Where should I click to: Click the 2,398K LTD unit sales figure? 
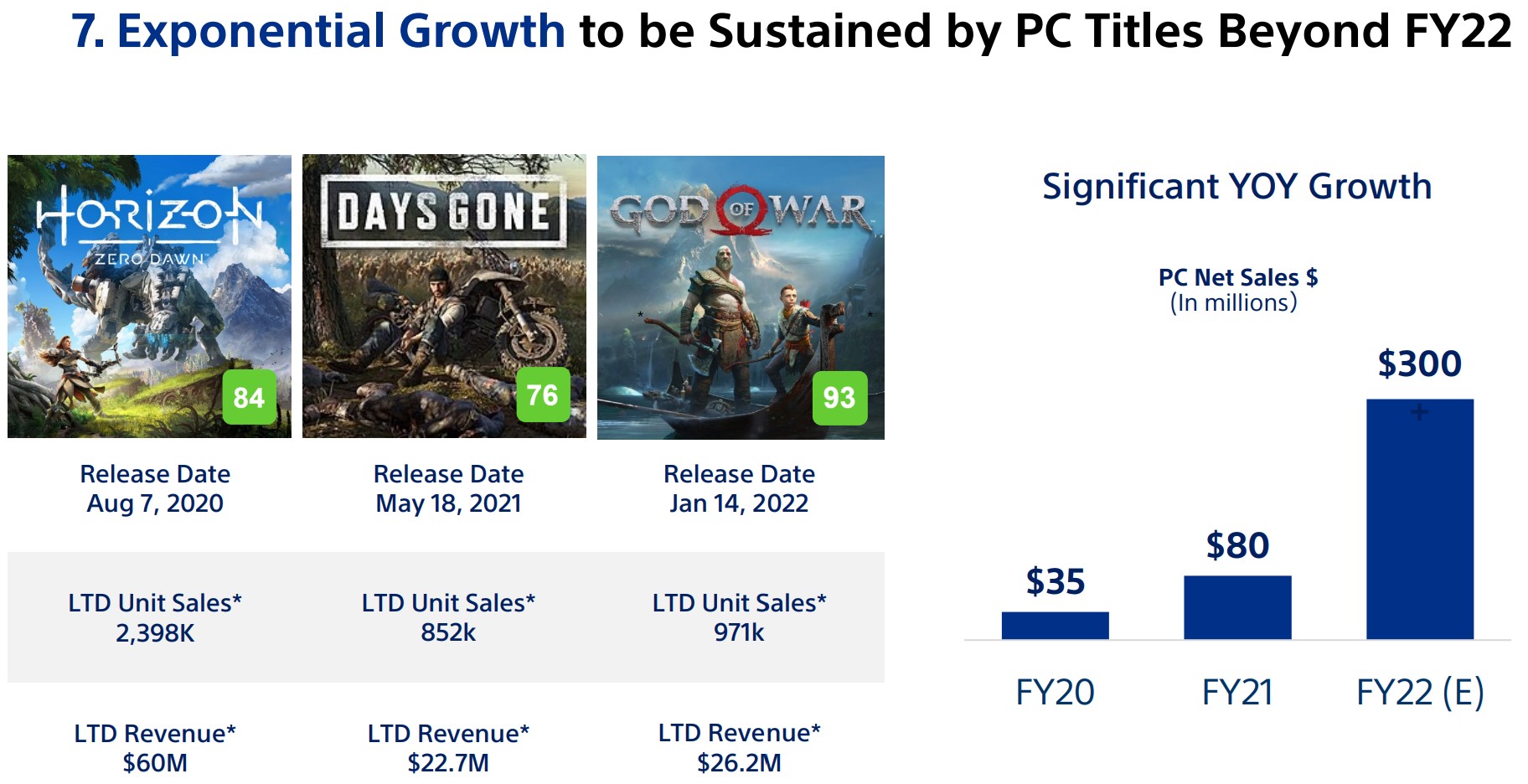[155, 633]
